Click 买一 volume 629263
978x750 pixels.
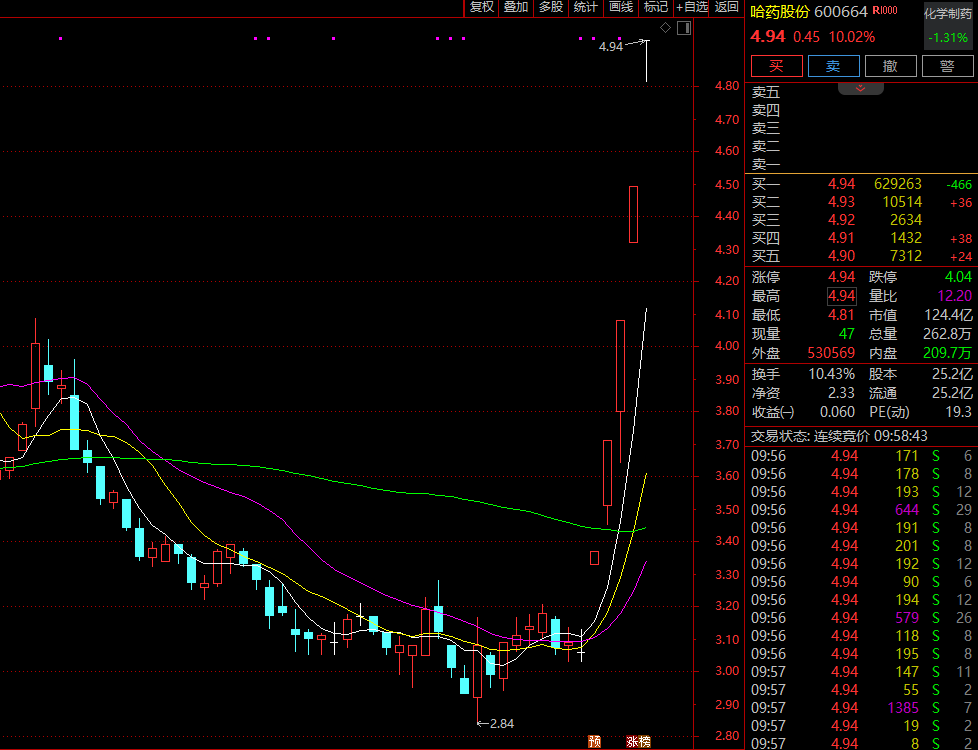tap(898, 184)
